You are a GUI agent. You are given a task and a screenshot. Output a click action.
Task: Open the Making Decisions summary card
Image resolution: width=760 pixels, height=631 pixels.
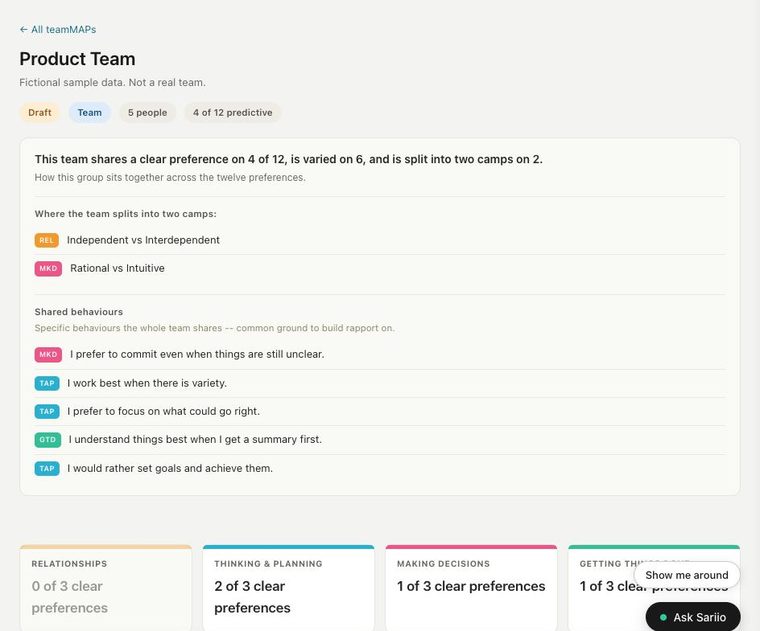[x=471, y=588]
